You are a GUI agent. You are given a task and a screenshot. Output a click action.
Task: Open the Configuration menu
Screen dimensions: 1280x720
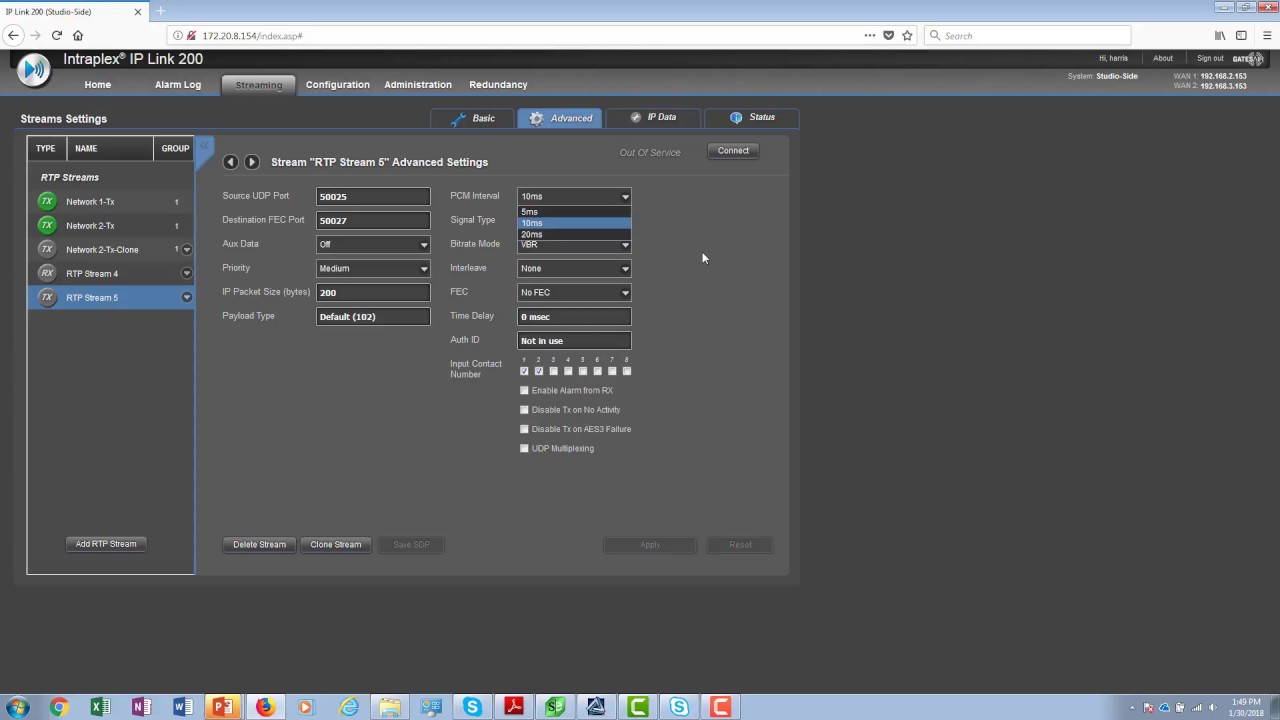point(338,85)
